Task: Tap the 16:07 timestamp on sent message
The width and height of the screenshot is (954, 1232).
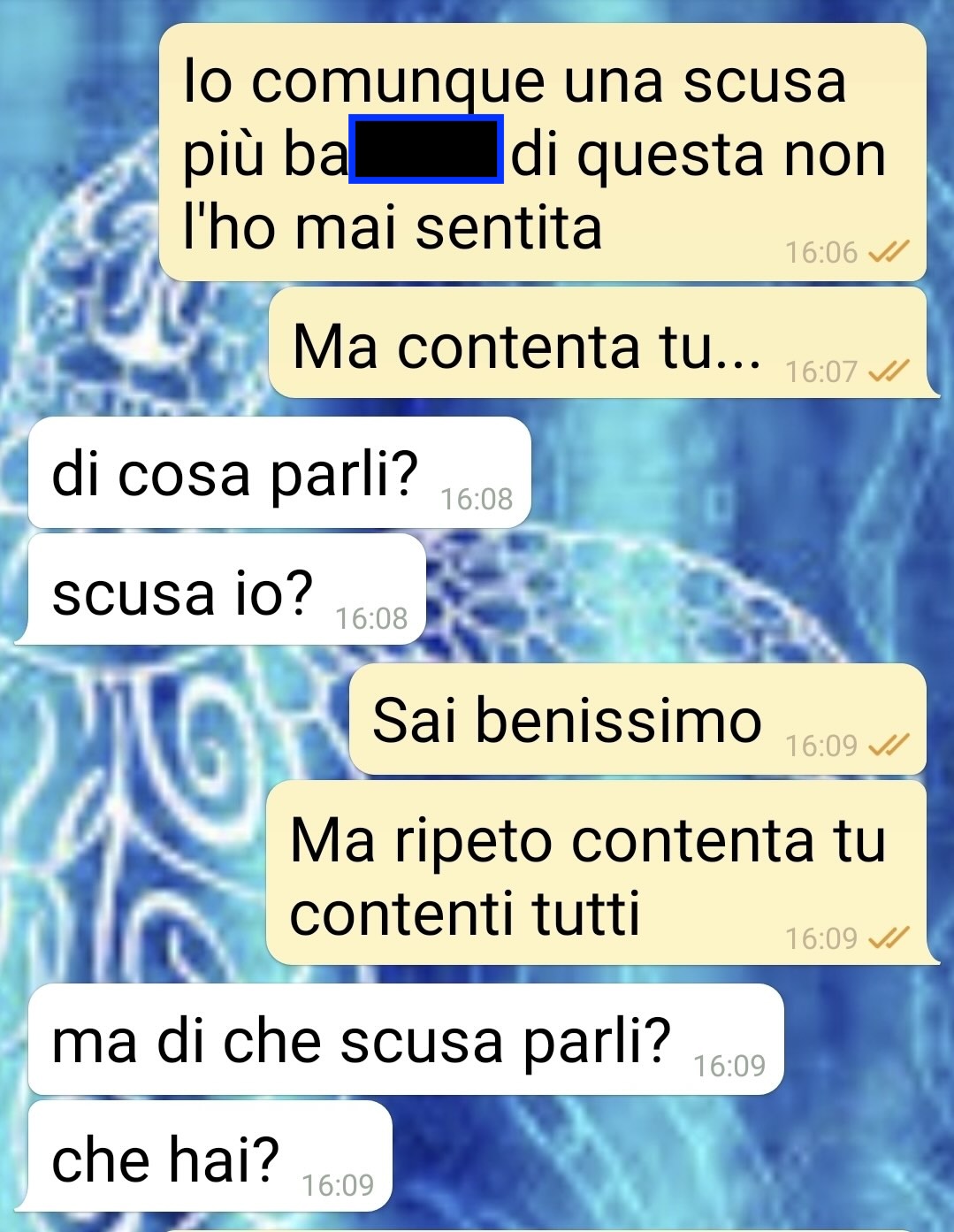Action: [821, 371]
